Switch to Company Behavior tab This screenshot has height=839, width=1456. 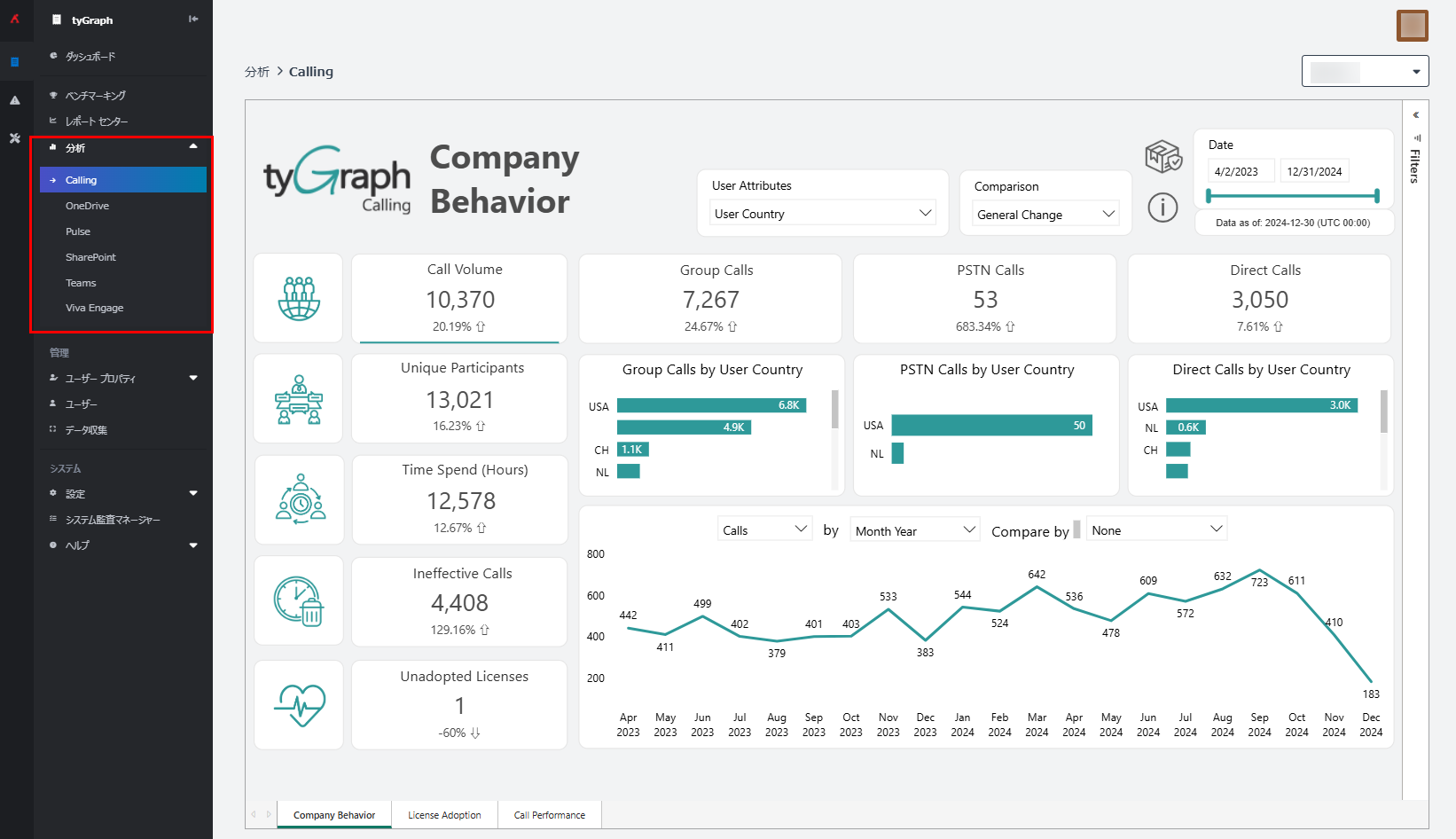click(334, 815)
